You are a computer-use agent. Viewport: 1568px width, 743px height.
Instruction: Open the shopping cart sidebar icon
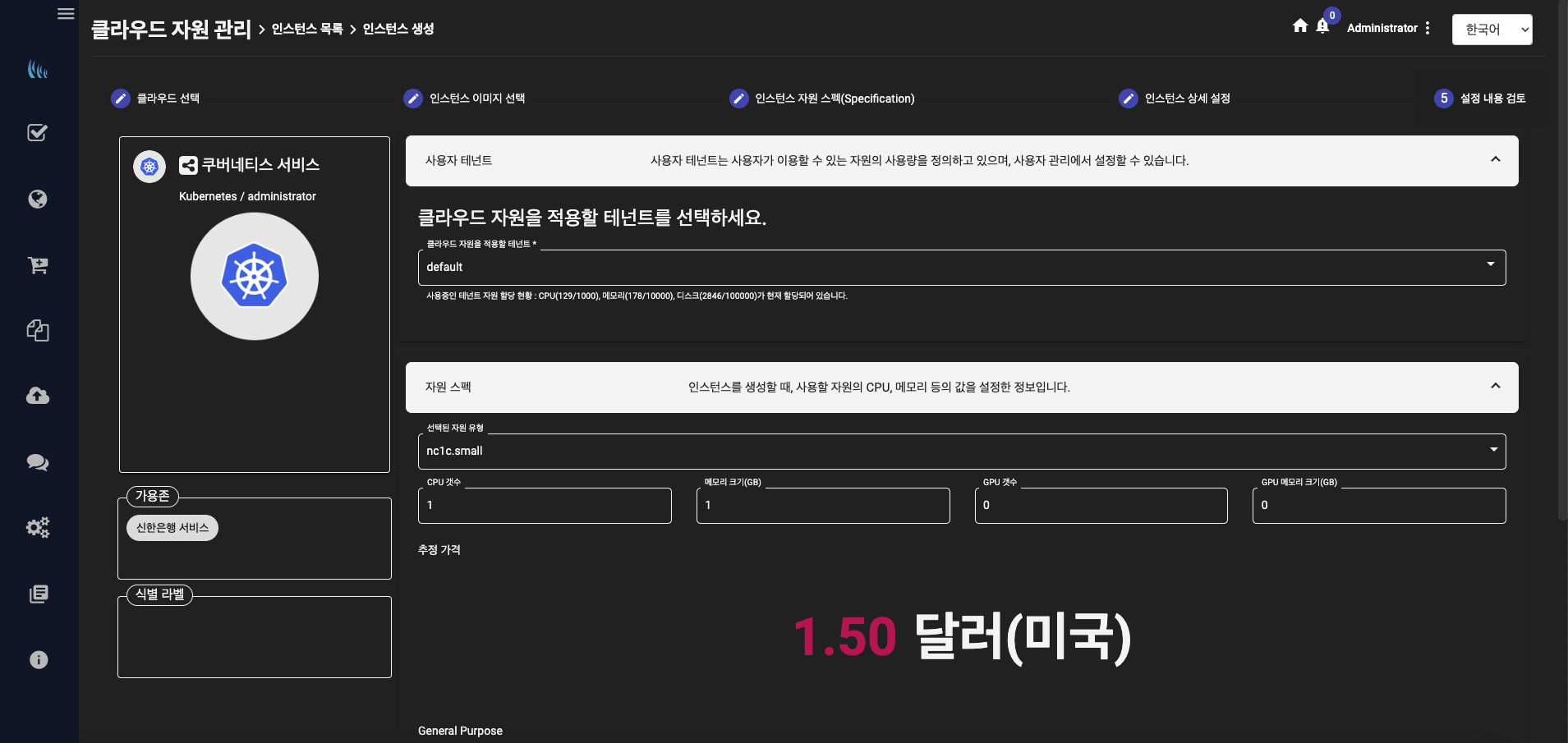(38, 264)
